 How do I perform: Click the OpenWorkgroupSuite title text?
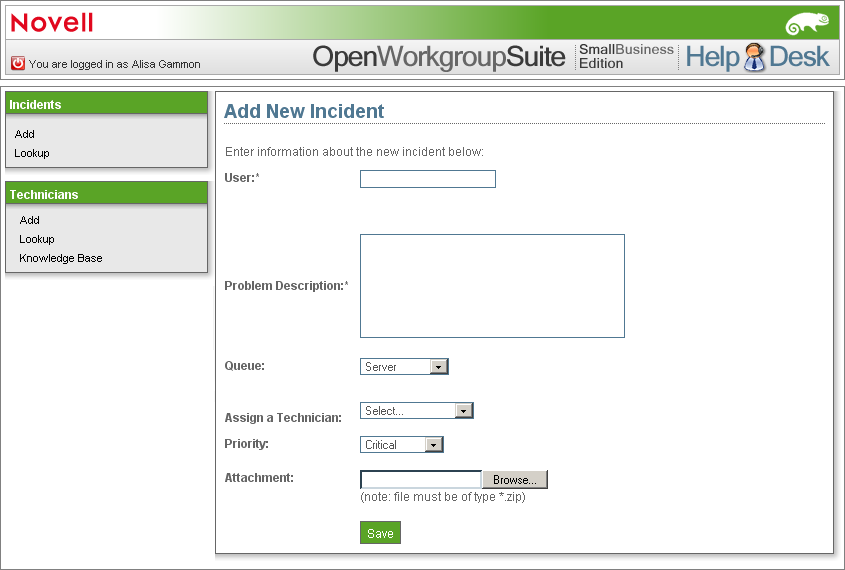439,57
